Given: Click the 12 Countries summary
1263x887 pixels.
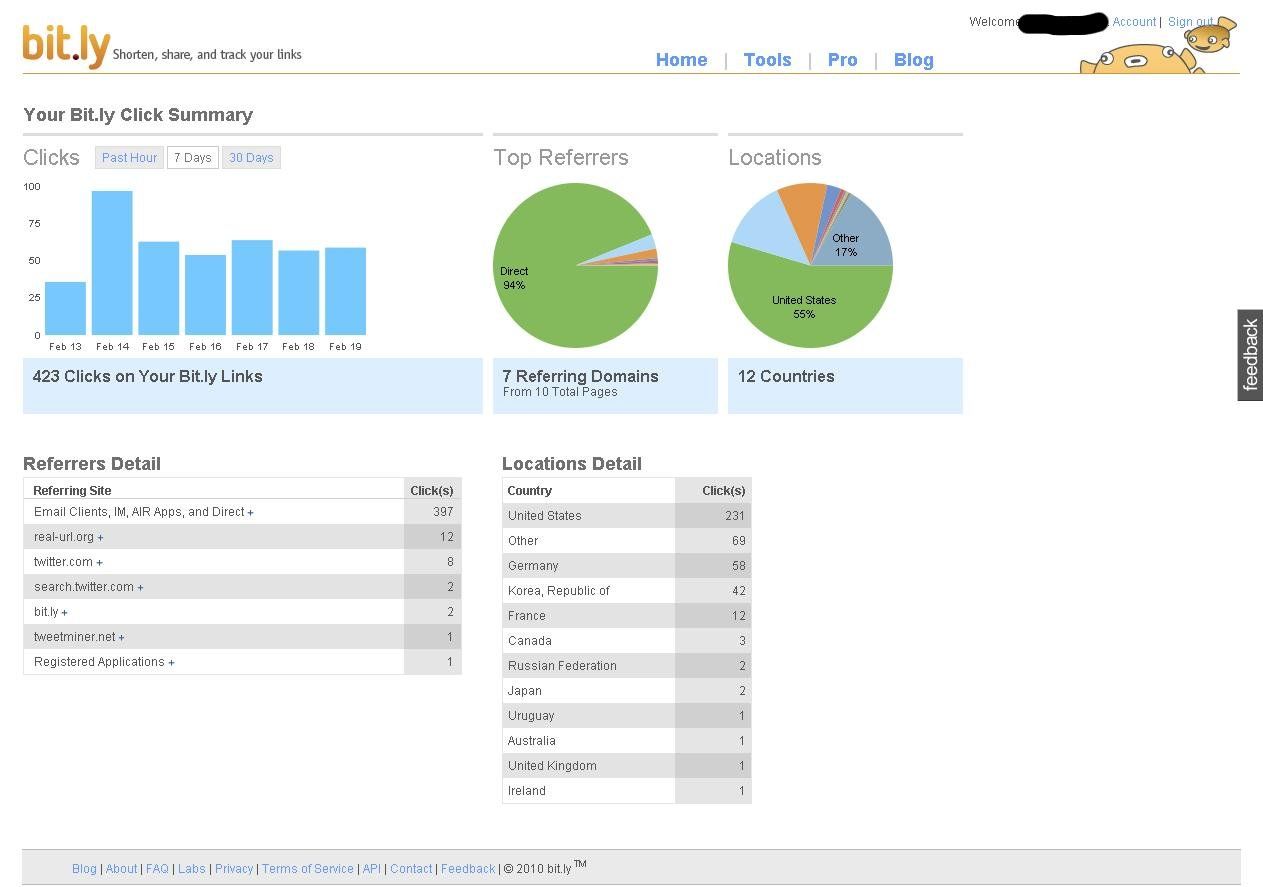Looking at the screenshot, I should click(786, 377).
